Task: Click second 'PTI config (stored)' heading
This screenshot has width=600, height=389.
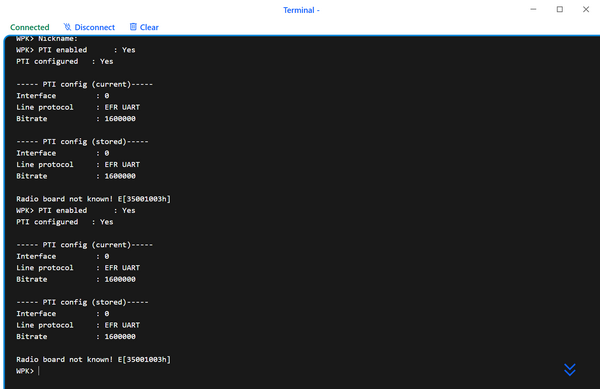Action: pos(82,302)
